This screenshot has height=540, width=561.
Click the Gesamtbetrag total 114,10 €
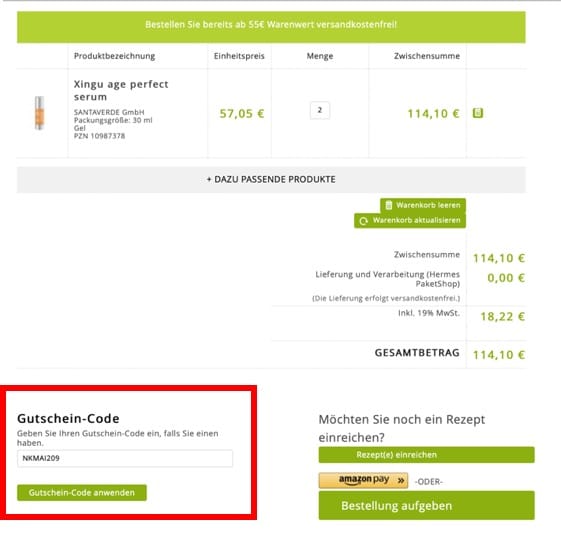click(x=499, y=355)
